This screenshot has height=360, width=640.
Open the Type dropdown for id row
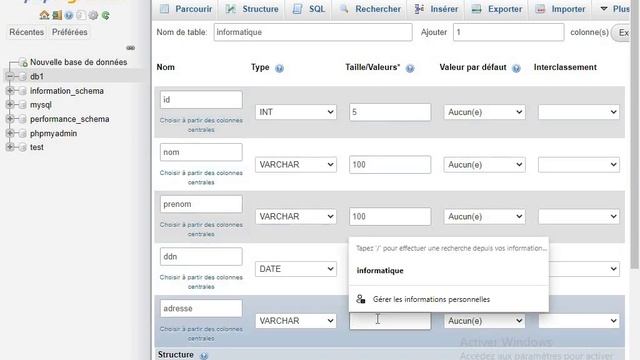(x=296, y=112)
